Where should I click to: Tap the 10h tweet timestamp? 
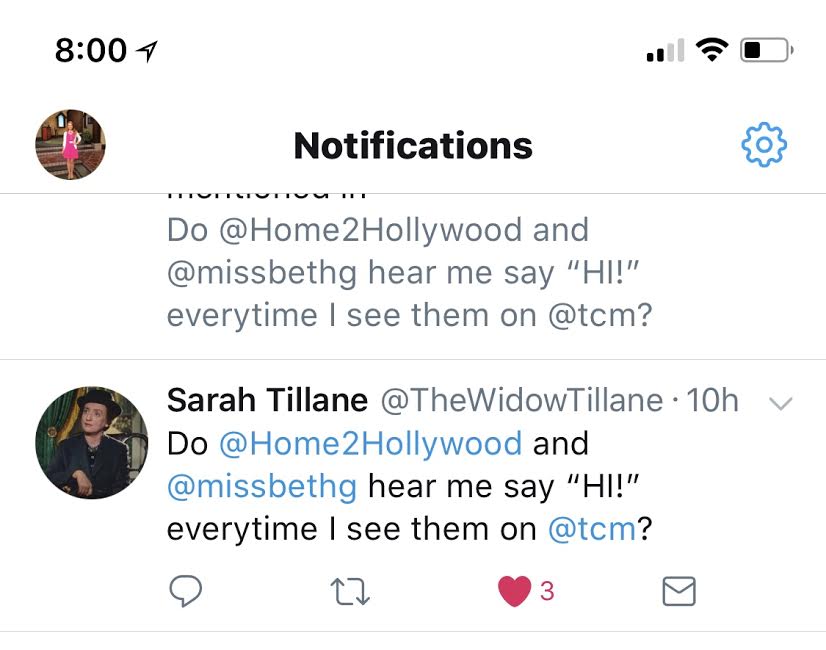point(715,401)
